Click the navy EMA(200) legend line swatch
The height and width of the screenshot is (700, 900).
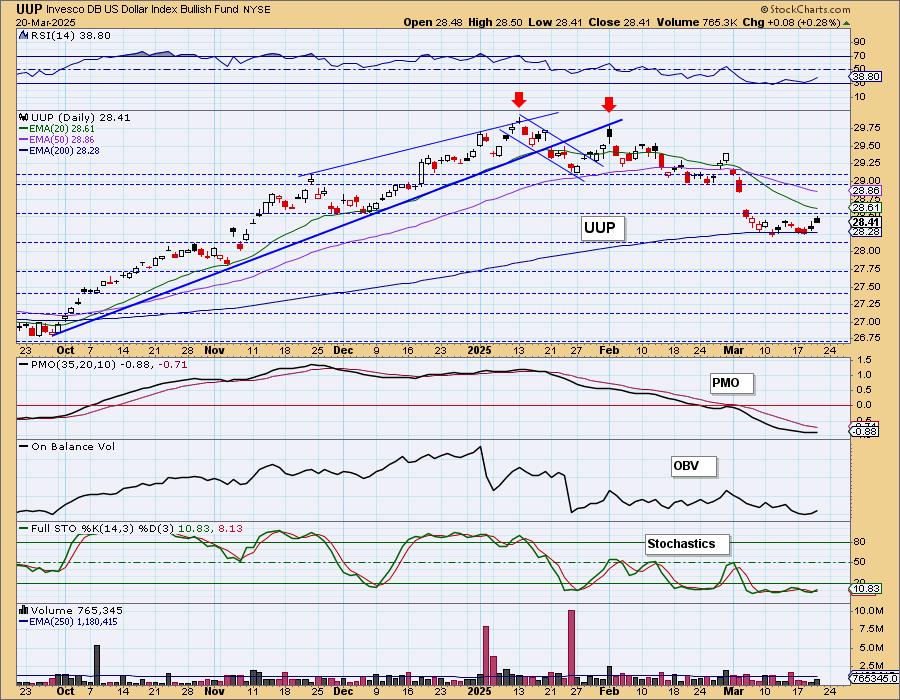click(23, 150)
